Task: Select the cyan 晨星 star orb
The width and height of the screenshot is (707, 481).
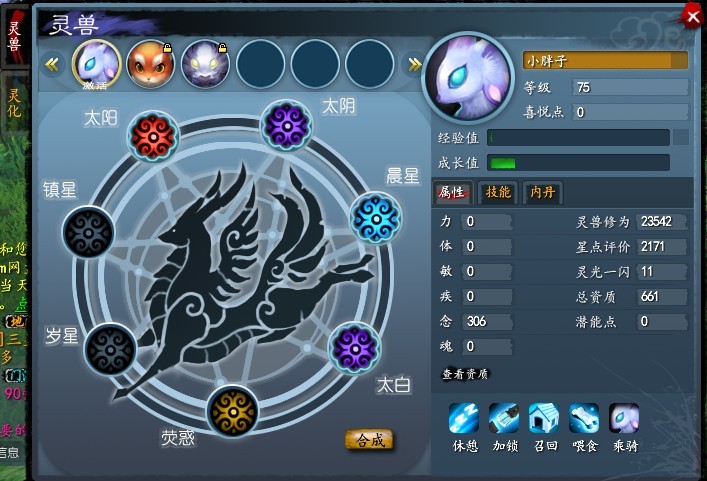Action: pyautogui.click(x=376, y=219)
